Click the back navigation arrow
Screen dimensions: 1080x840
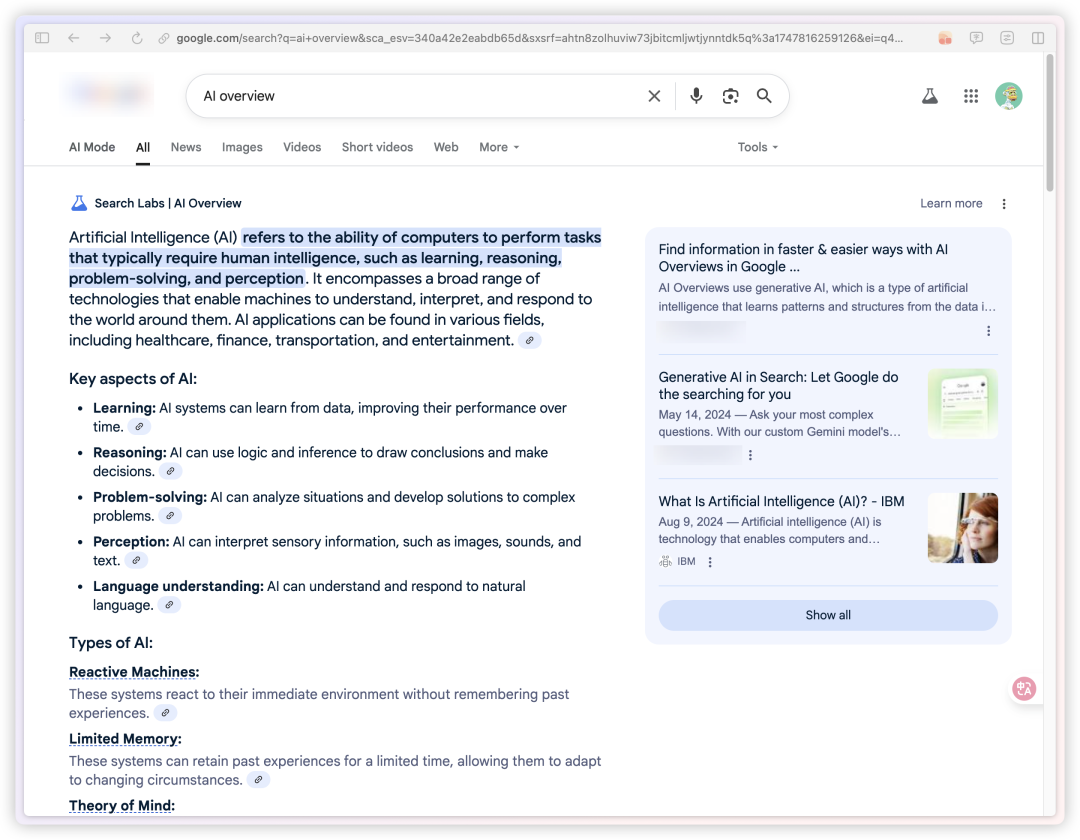[74, 38]
